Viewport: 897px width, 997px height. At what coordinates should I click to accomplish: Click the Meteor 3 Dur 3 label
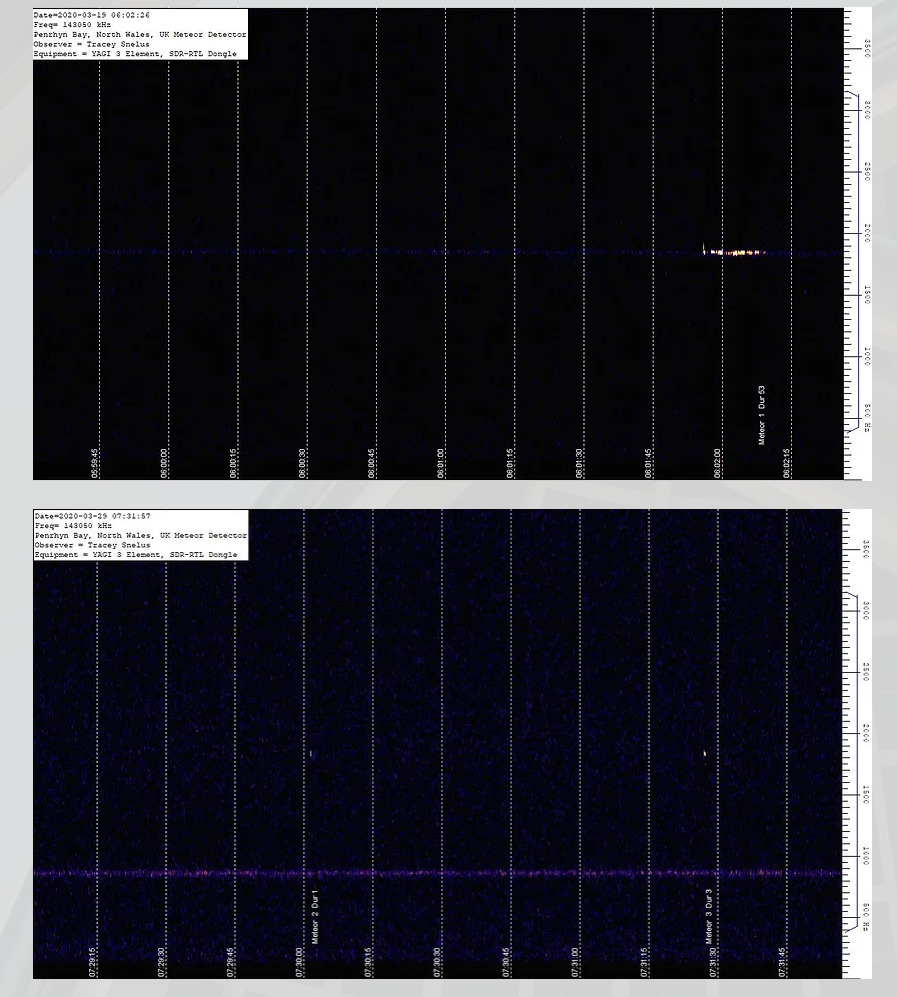click(709, 917)
